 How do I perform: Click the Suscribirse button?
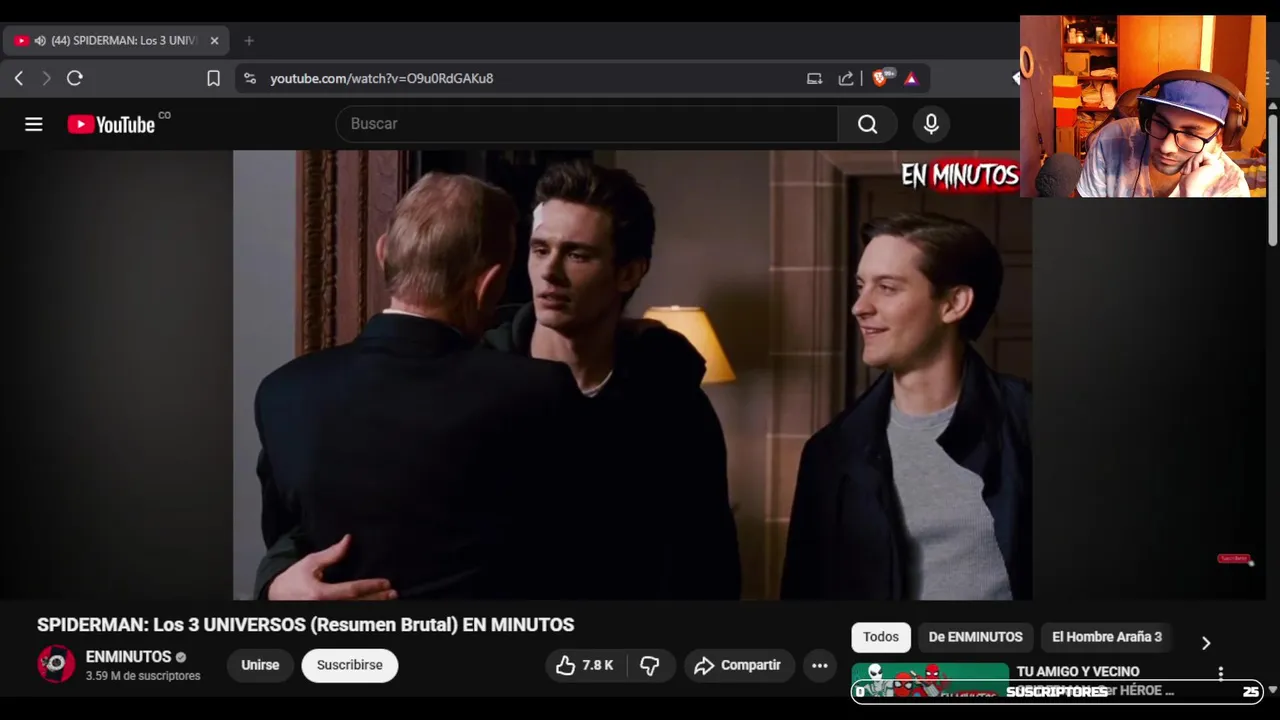pyautogui.click(x=350, y=665)
